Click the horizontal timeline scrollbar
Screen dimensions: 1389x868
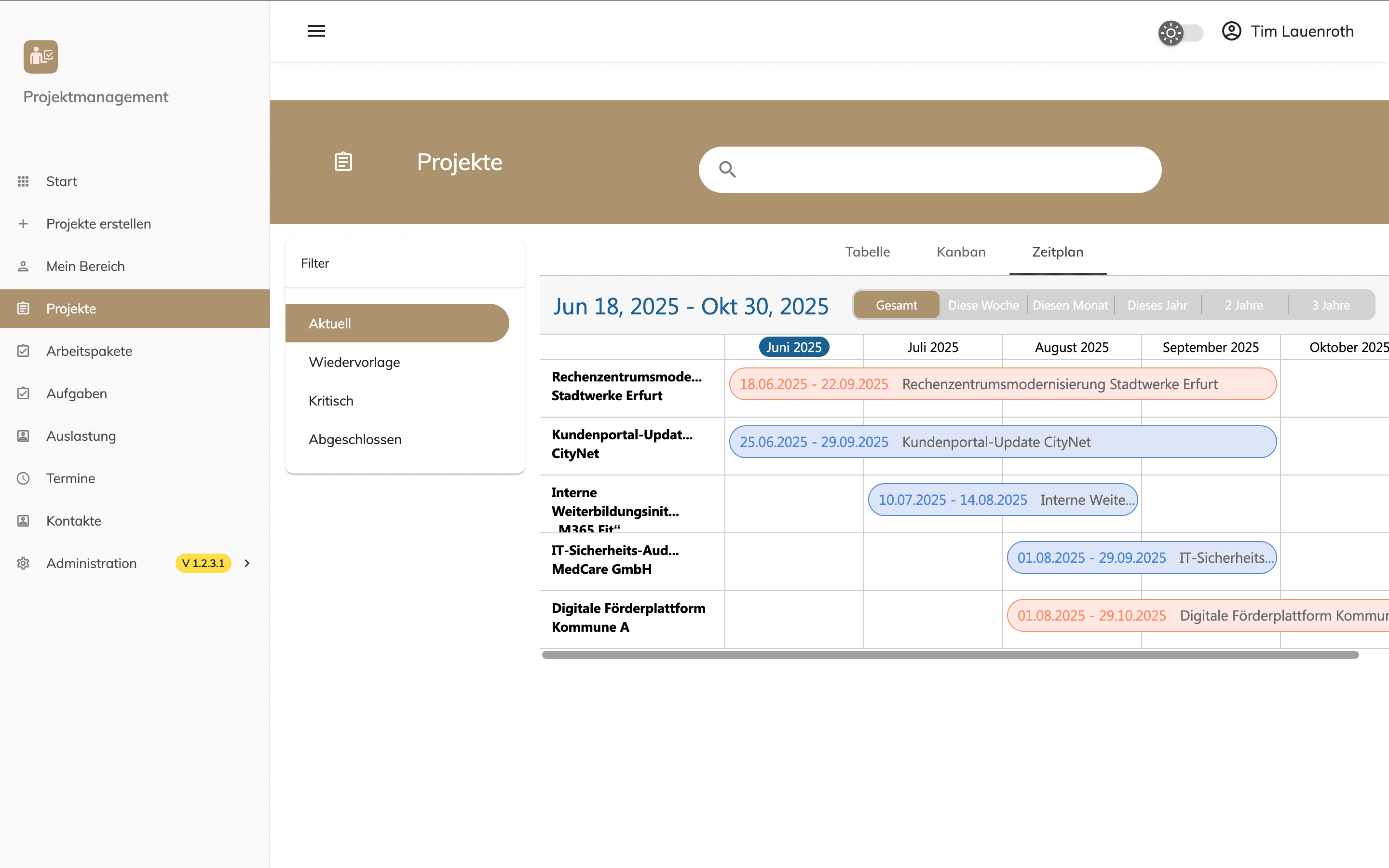(950, 655)
